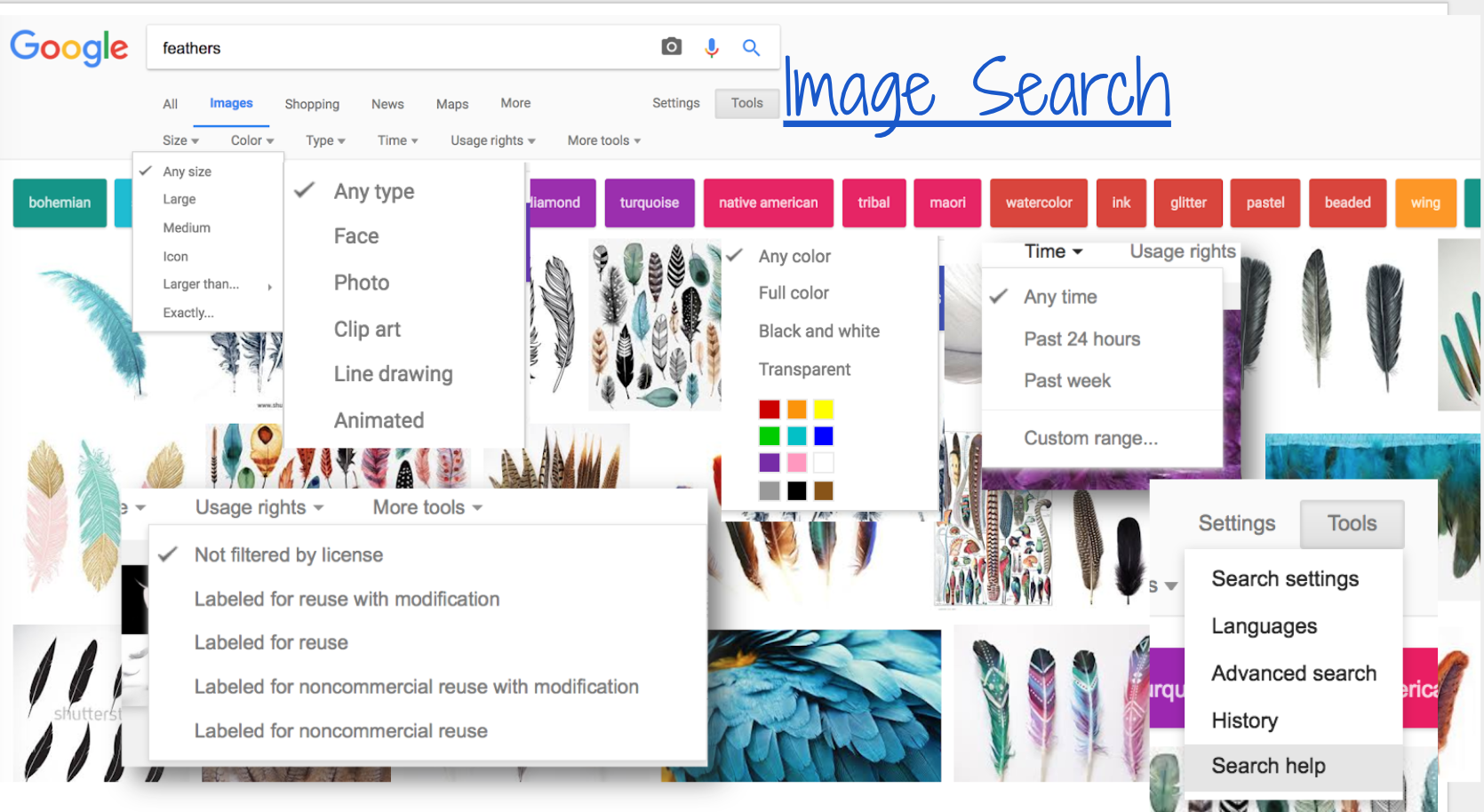Viewport: 1484px width, 812px height.
Task: Open the Size filter dropdown
Action: [180, 139]
